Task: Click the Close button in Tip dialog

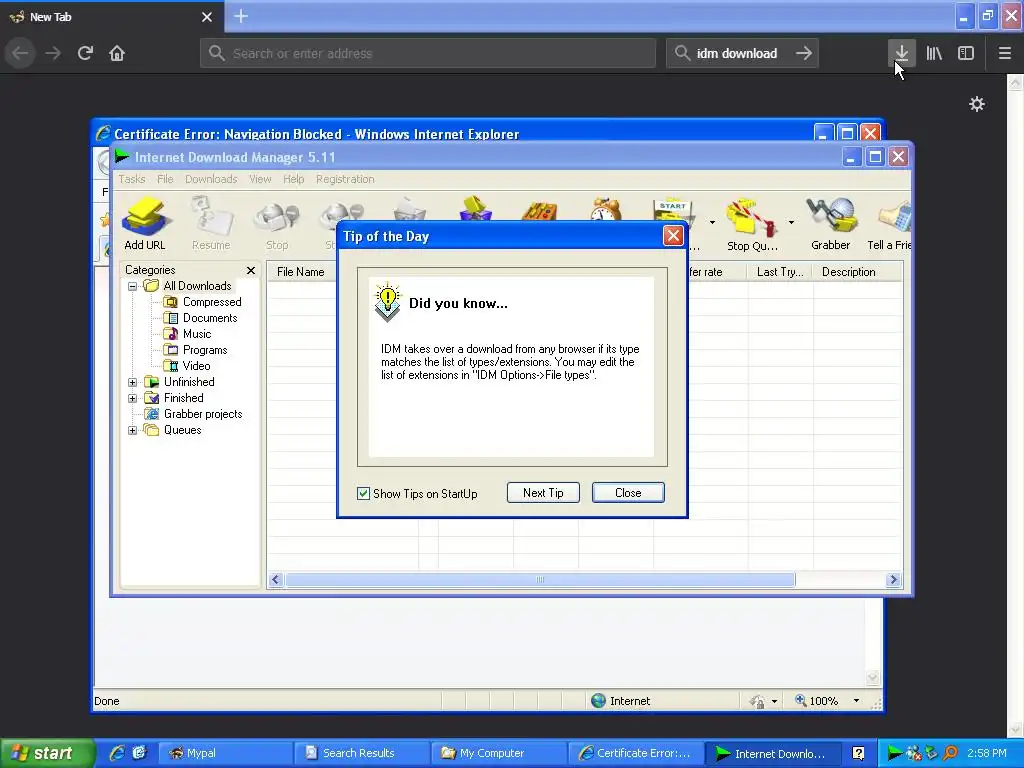Action: (x=628, y=493)
